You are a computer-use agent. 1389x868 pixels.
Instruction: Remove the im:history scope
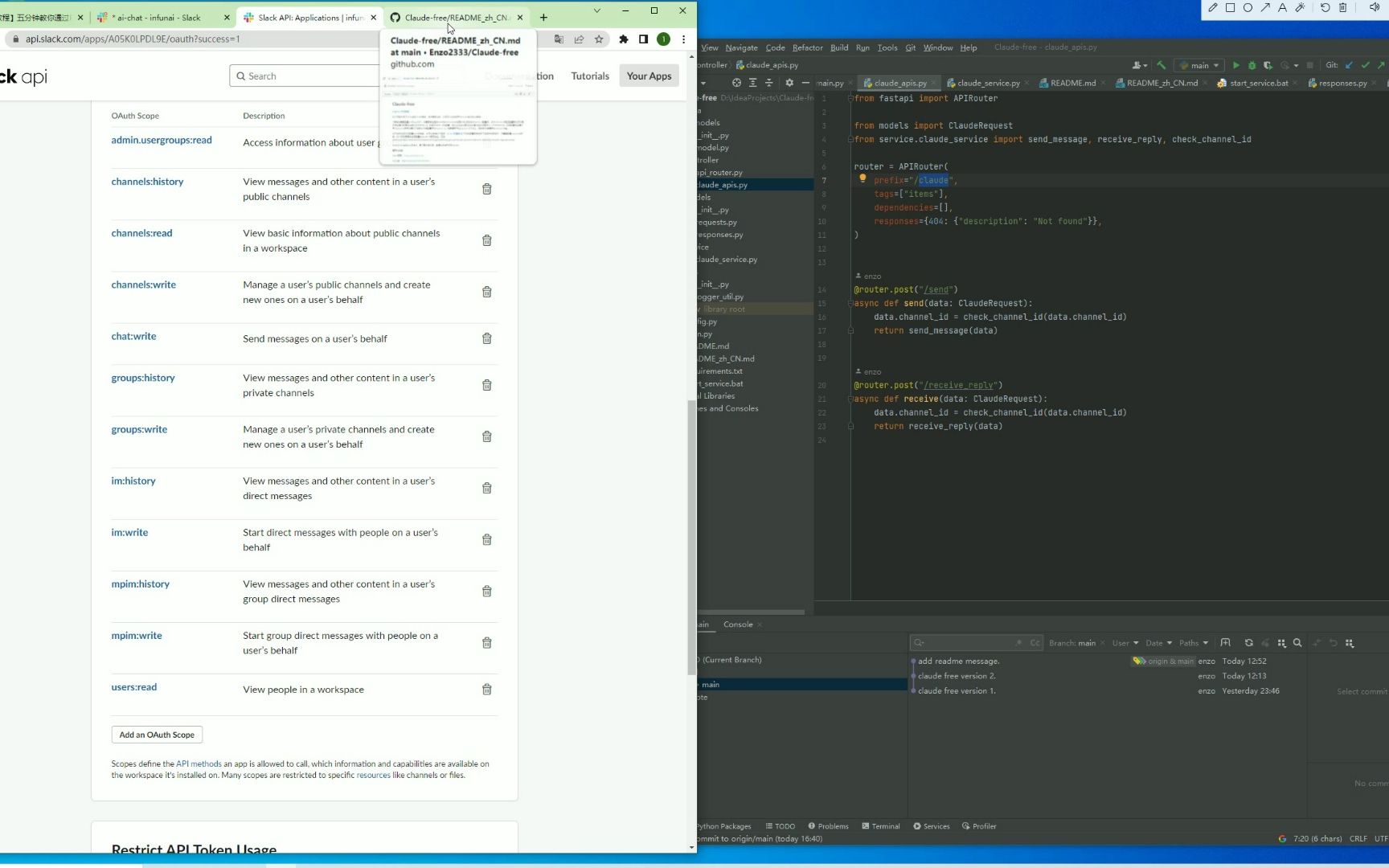coord(486,488)
